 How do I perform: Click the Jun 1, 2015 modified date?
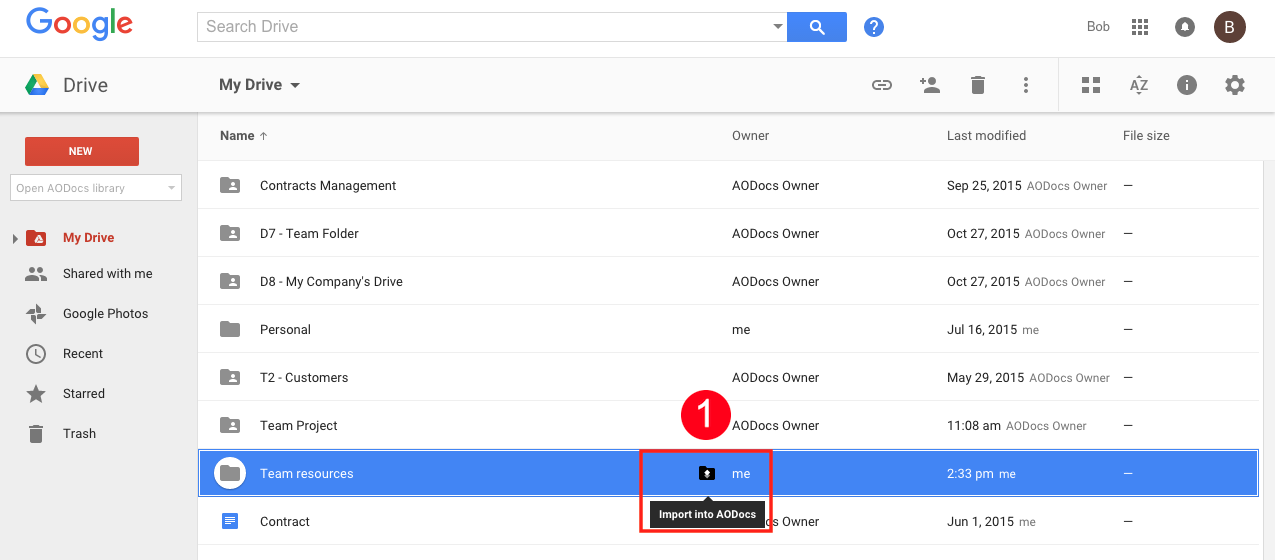tap(979, 522)
